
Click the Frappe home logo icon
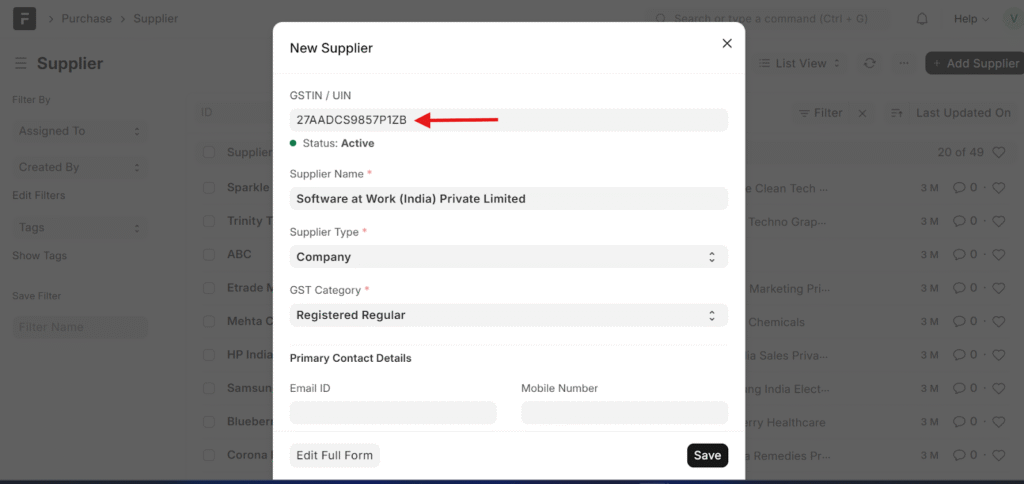(23, 18)
